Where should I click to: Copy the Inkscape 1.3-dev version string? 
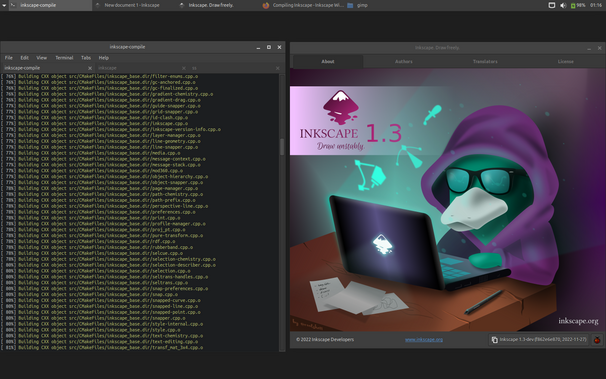coord(539,340)
